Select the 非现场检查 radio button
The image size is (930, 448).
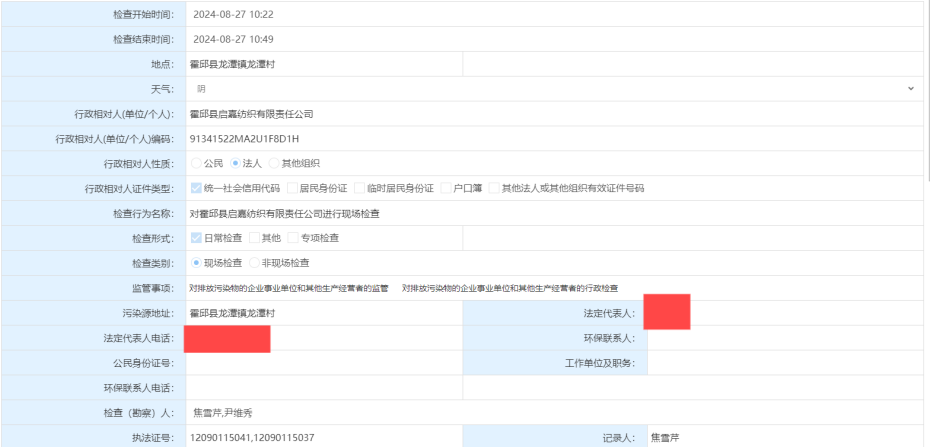coord(254,263)
